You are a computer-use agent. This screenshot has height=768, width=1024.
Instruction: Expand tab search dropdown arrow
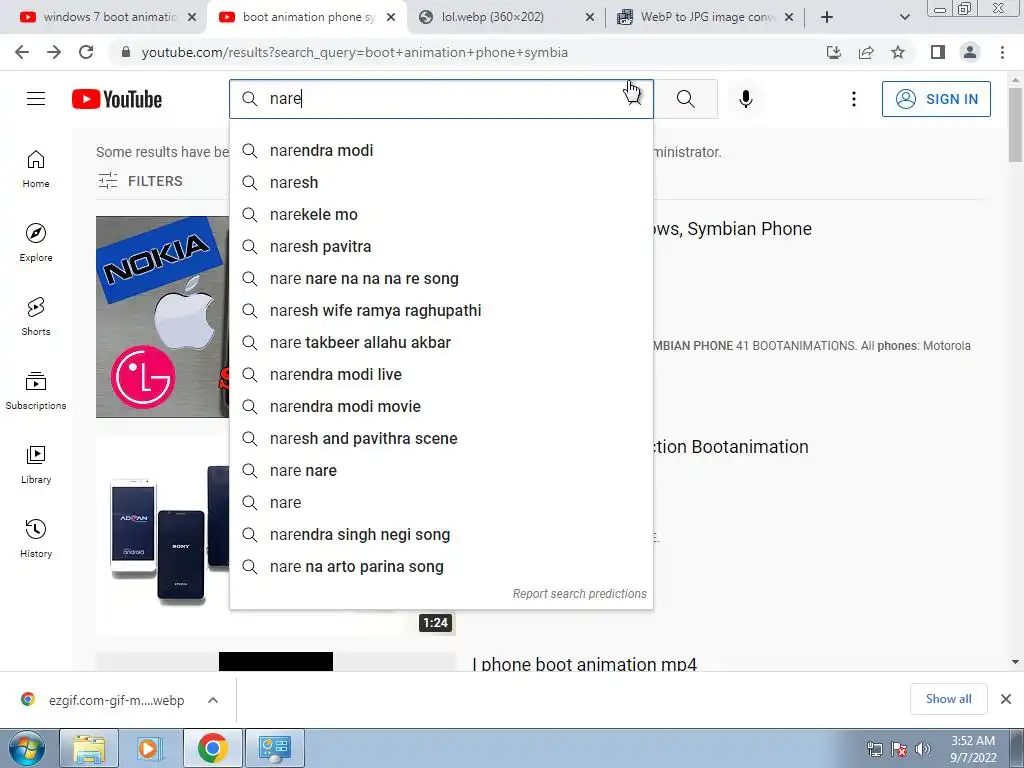tap(904, 17)
